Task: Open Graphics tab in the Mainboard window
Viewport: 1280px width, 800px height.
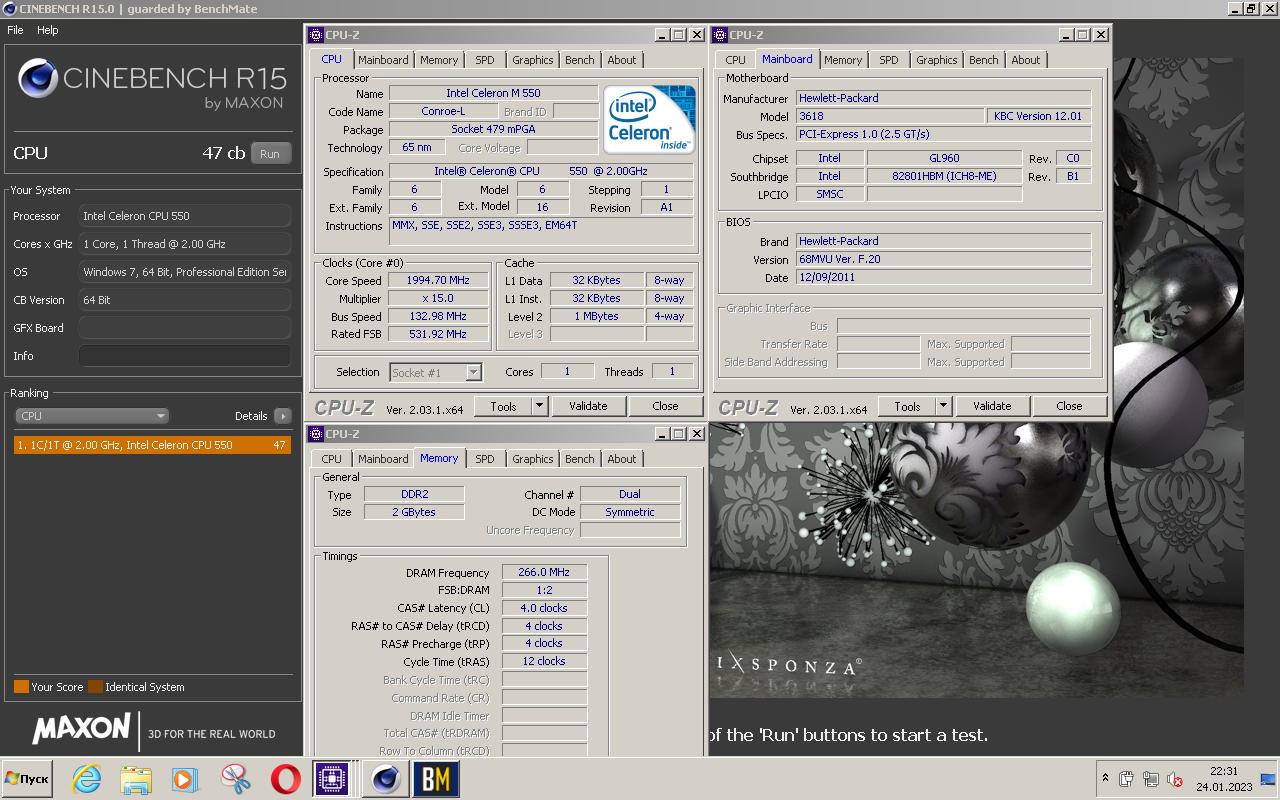Action: click(937, 60)
